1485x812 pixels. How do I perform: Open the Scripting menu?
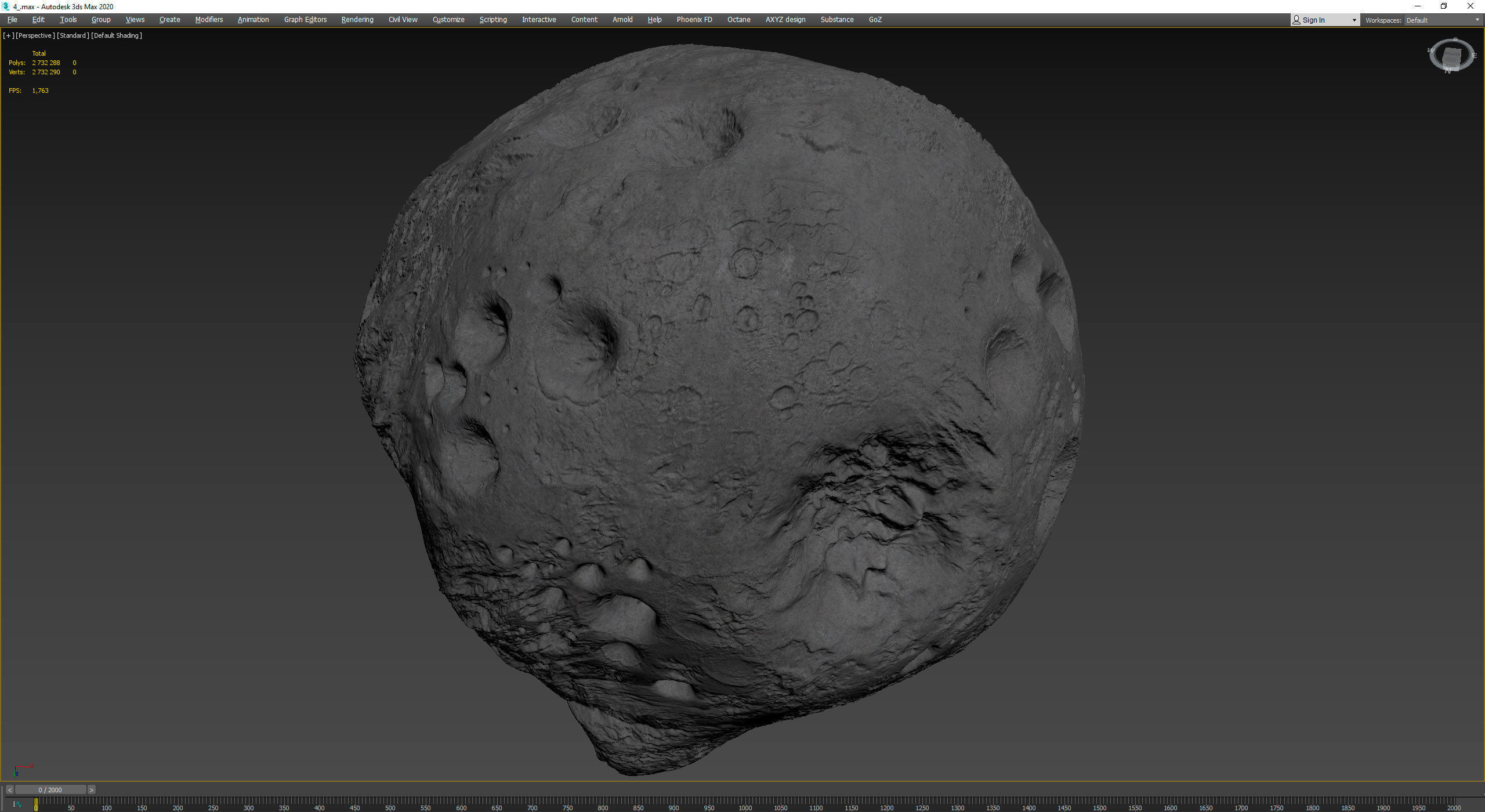click(x=493, y=20)
